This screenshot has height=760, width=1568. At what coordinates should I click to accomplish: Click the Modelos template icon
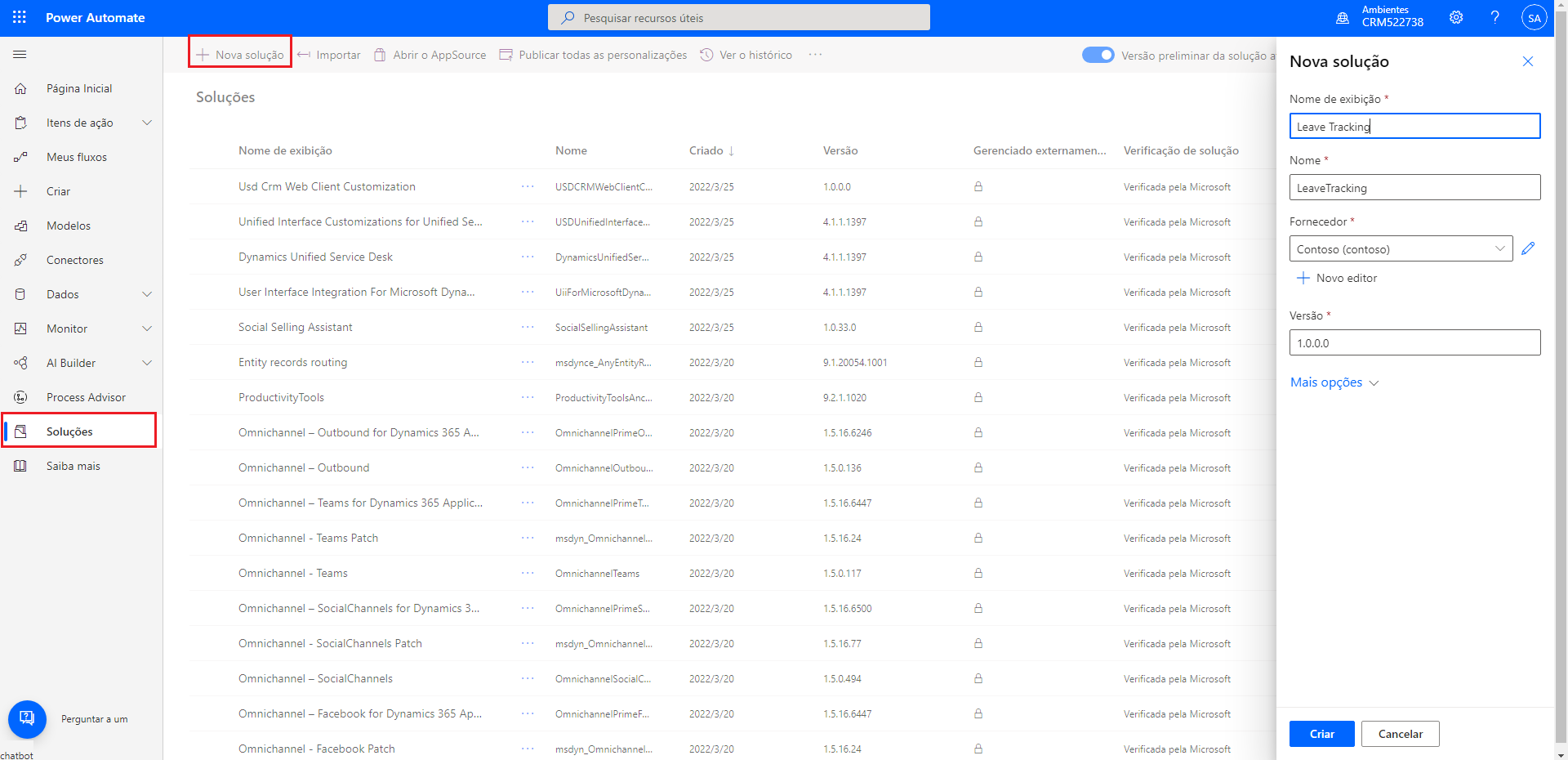[21, 226]
